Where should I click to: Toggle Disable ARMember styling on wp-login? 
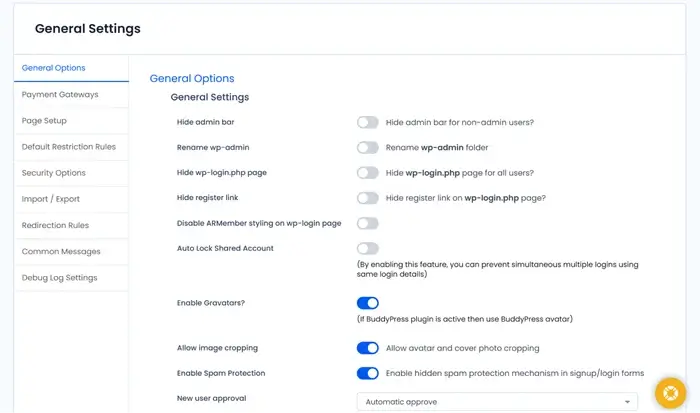pyautogui.click(x=367, y=223)
